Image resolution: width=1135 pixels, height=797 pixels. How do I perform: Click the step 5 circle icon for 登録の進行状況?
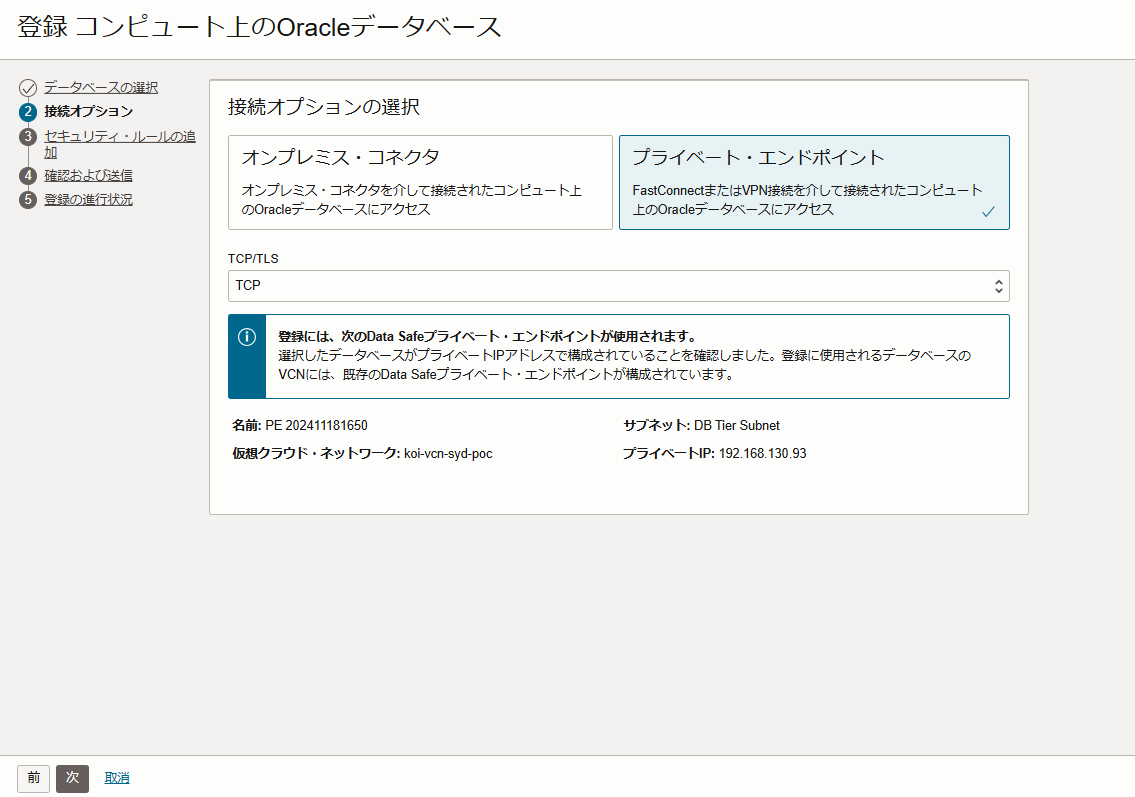click(x=28, y=199)
